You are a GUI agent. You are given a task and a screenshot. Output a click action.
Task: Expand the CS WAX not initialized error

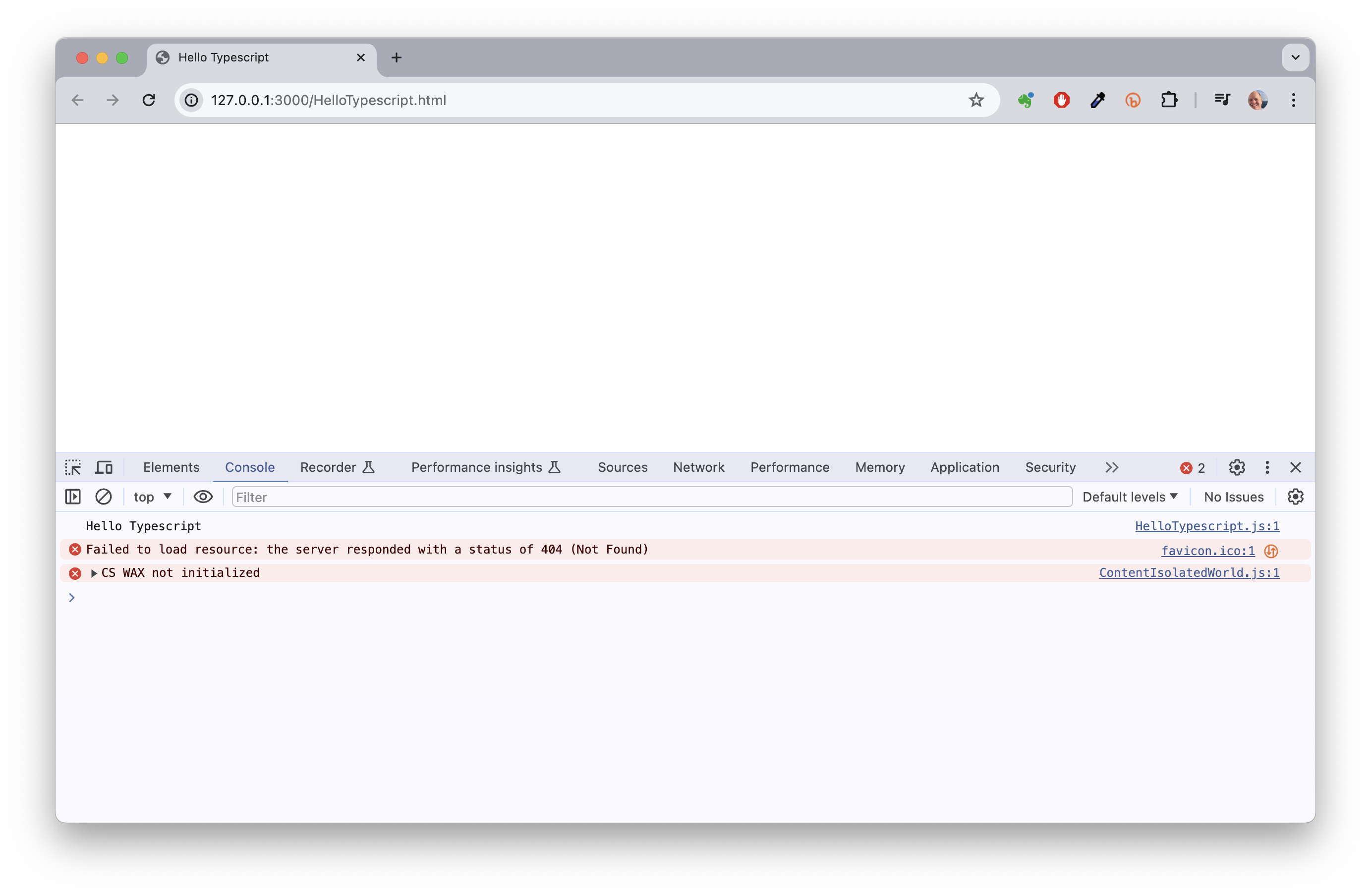click(x=94, y=573)
